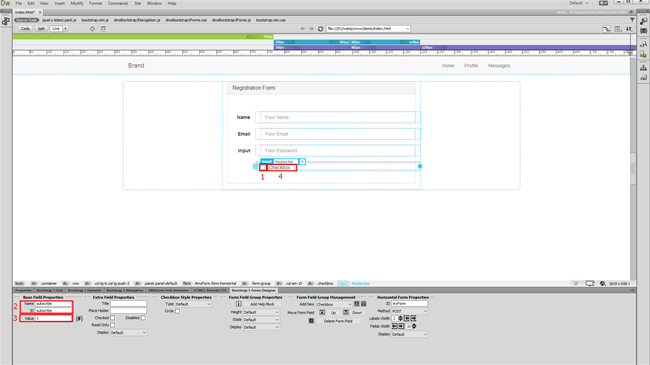This screenshot has width=650, height=365.
Task: Click the dynamic value lightning icon beside Value
Action: pos(79,319)
